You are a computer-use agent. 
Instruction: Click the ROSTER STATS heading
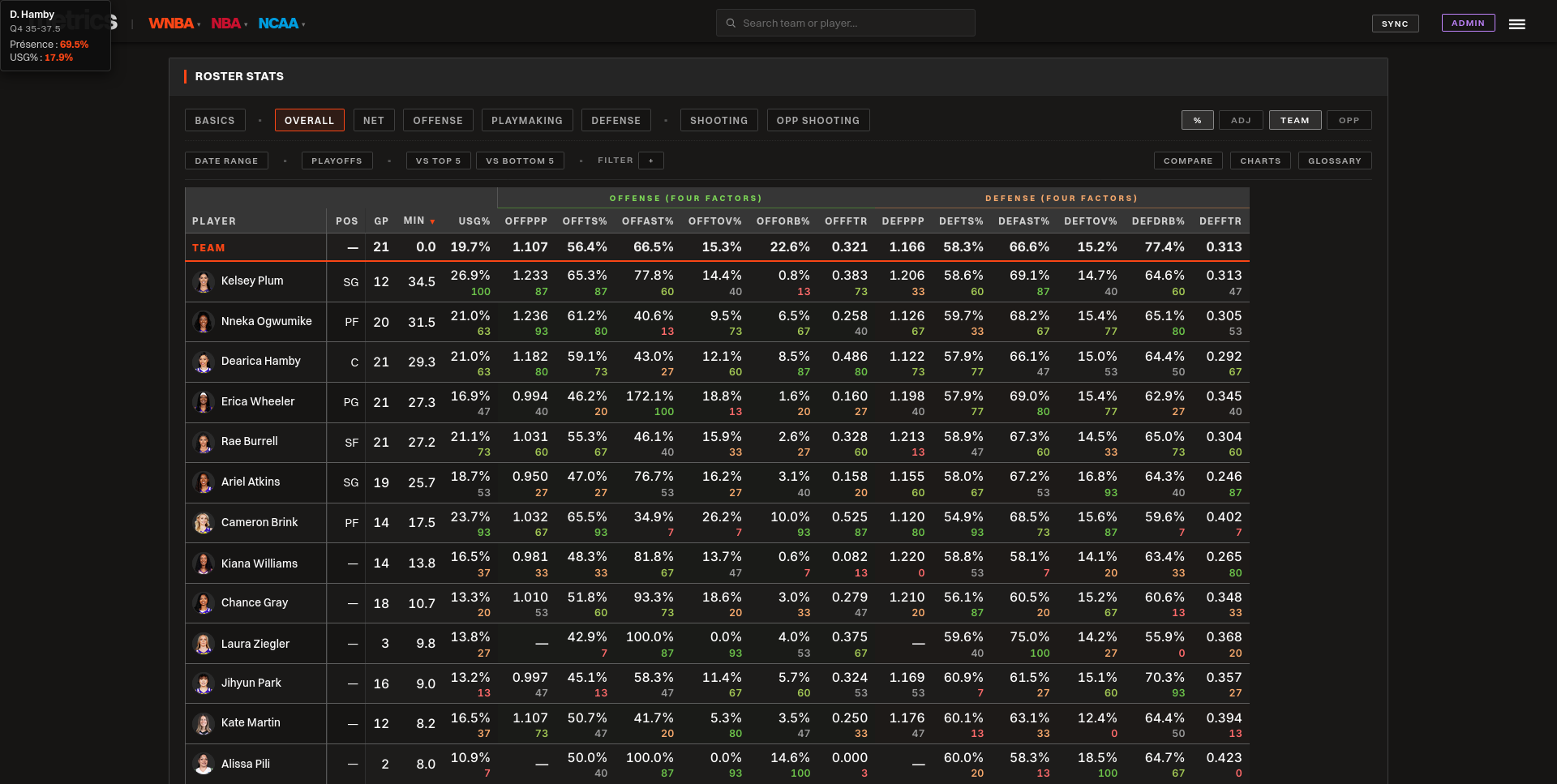[x=239, y=76]
